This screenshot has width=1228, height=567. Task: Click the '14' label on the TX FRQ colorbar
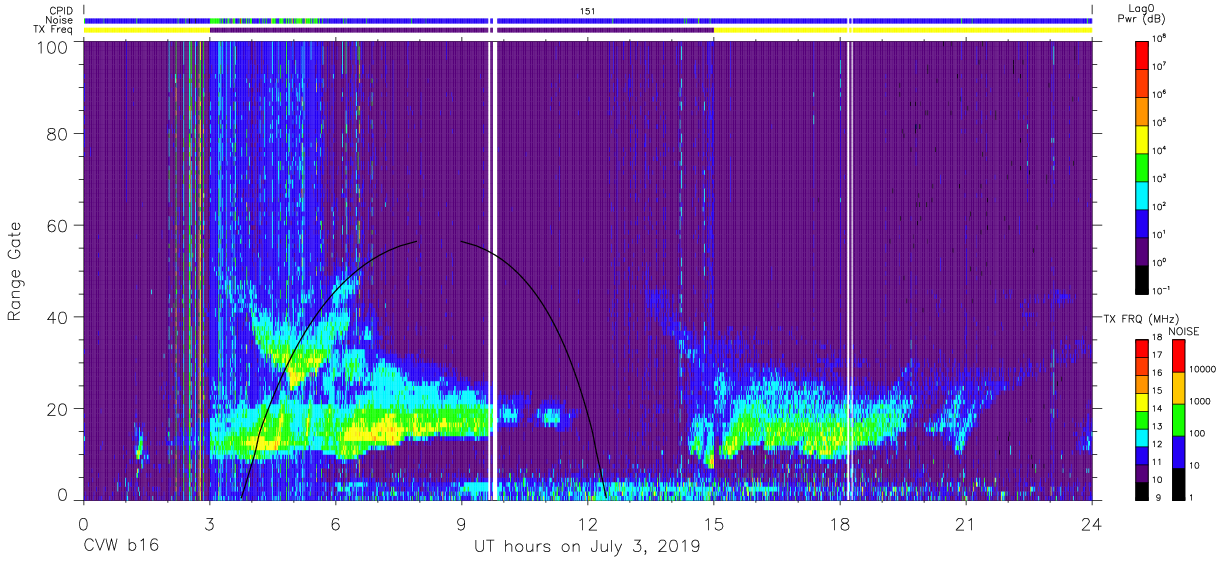click(x=1159, y=408)
